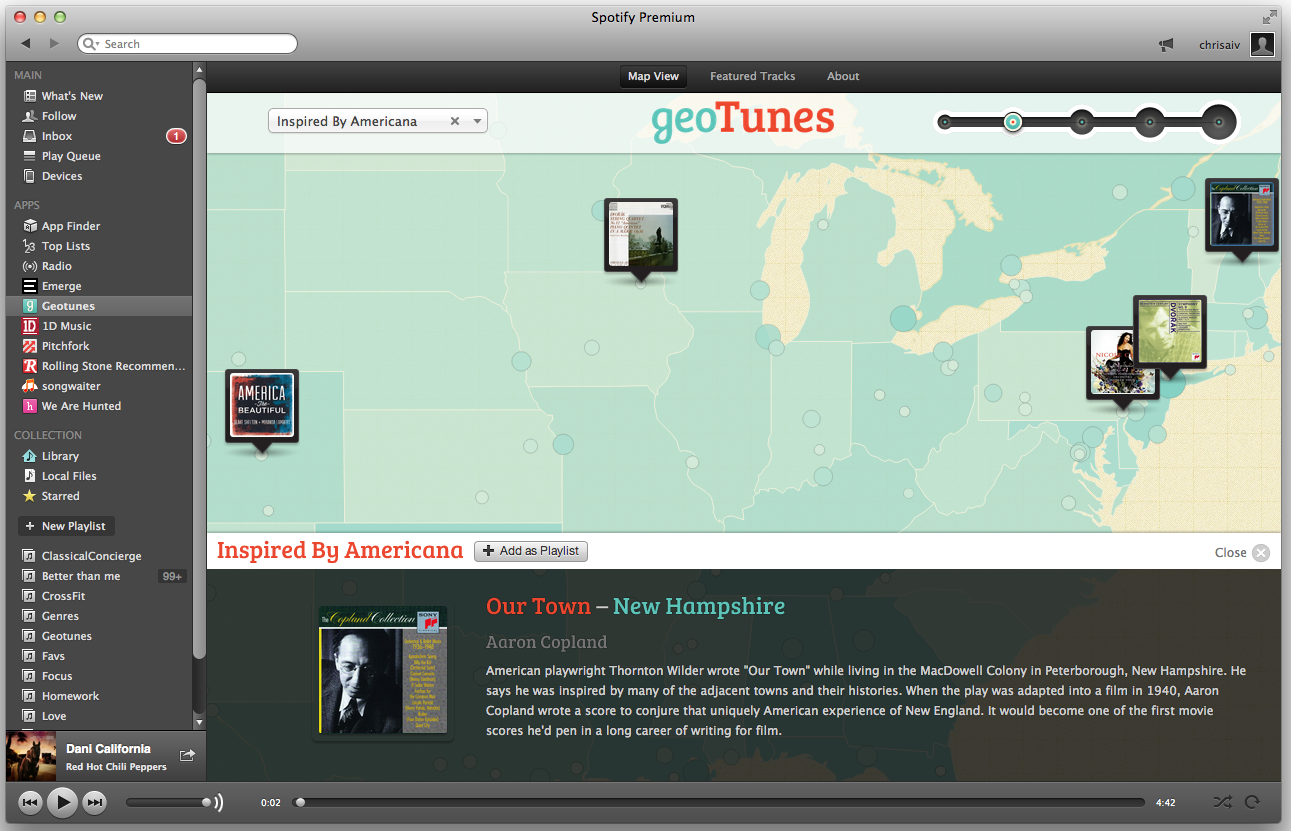Open the Aaron Copland artist link
Image resolution: width=1291 pixels, height=831 pixels.
546,642
